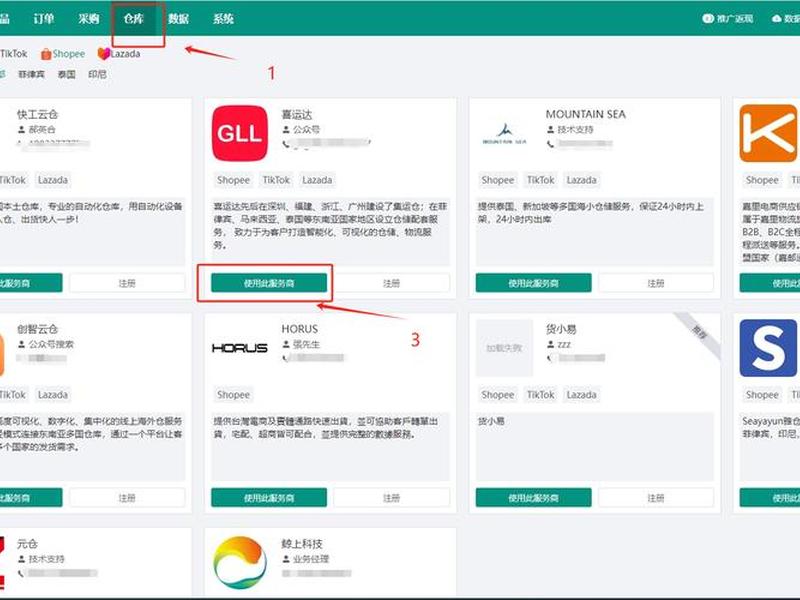Click the Shopee bag icon in filter
Viewport: 800px width, 600px height.
(x=46, y=54)
